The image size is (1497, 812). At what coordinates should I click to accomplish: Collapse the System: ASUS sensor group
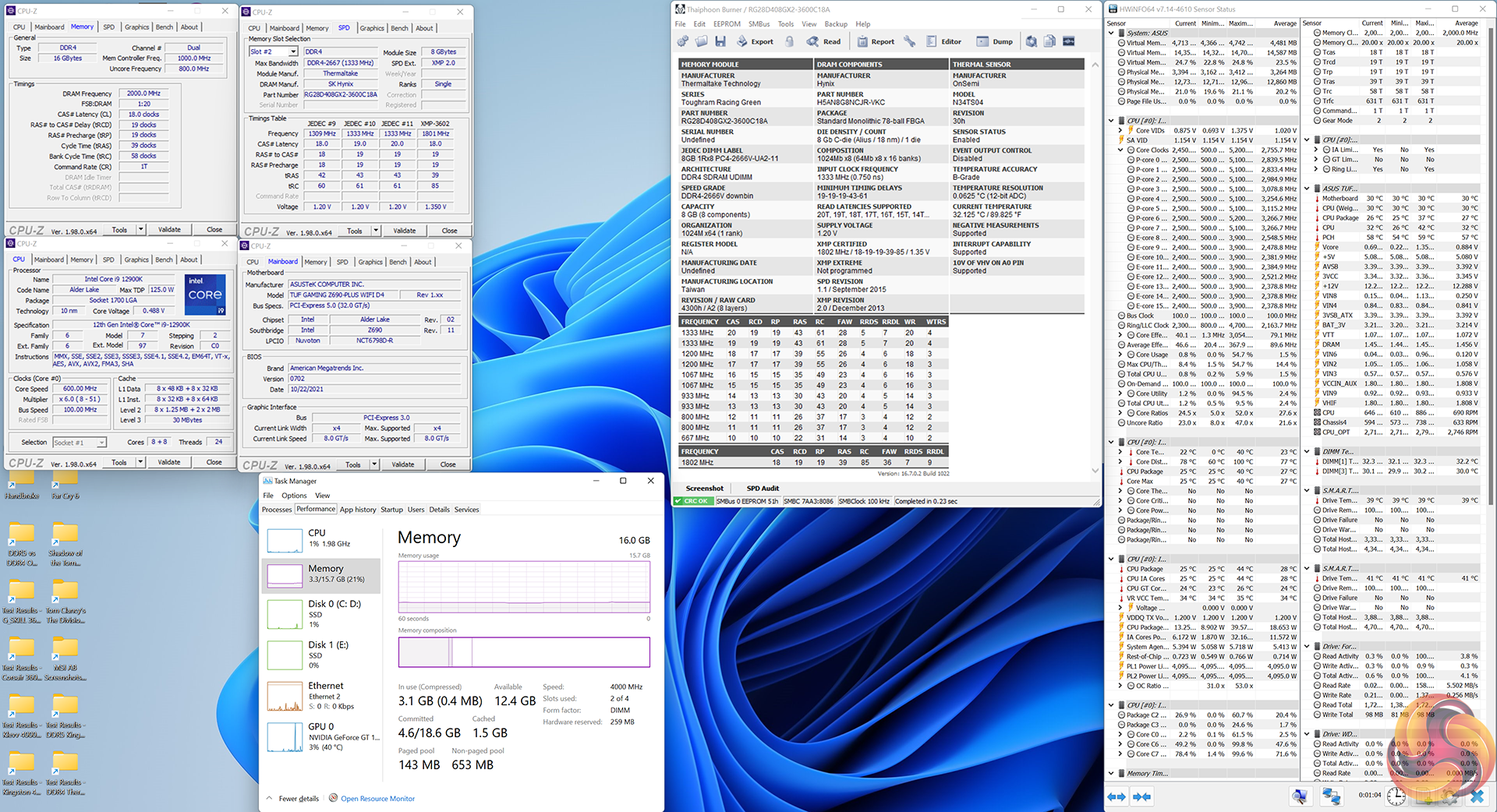pyautogui.click(x=1112, y=34)
